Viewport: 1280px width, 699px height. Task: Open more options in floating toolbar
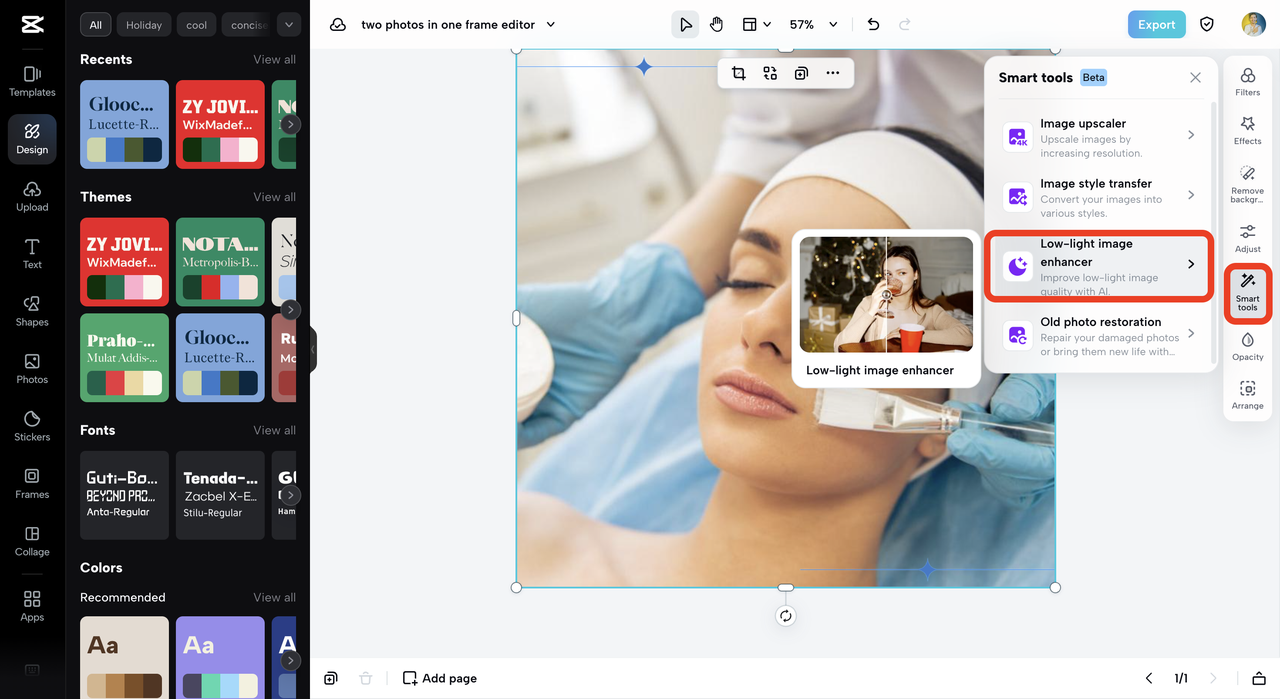[x=833, y=73]
